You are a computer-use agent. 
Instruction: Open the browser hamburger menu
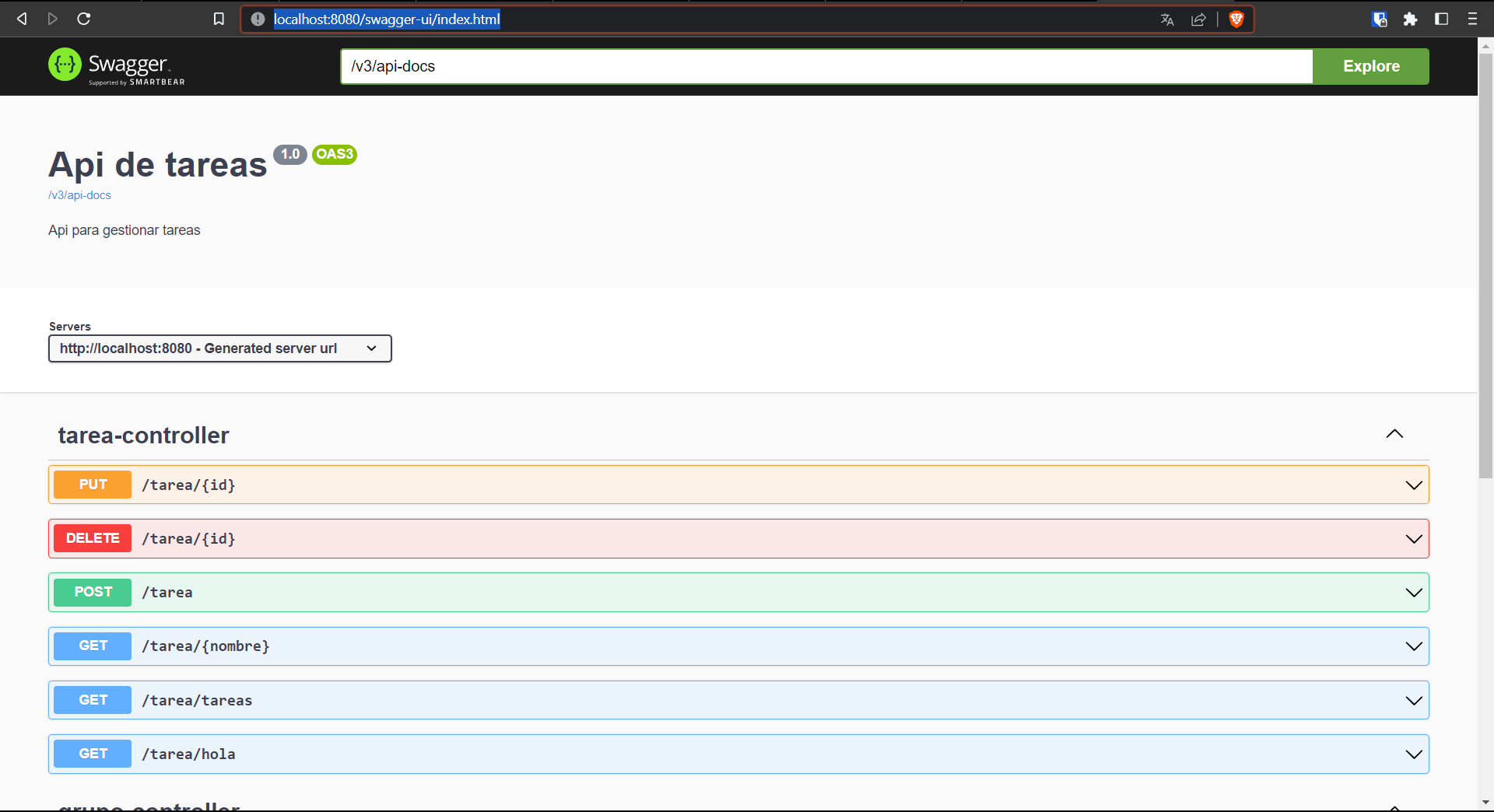1472,19
